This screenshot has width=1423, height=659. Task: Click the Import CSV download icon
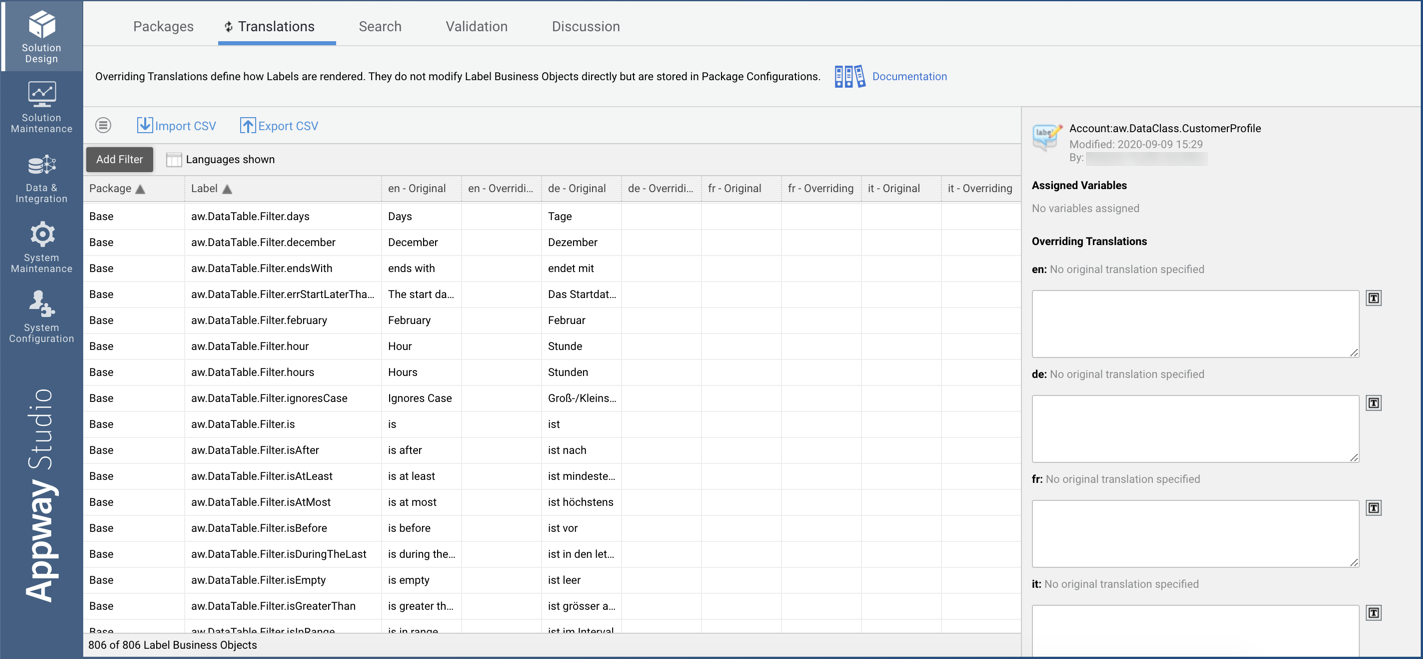pyautogui.click(x=145, y=125)
